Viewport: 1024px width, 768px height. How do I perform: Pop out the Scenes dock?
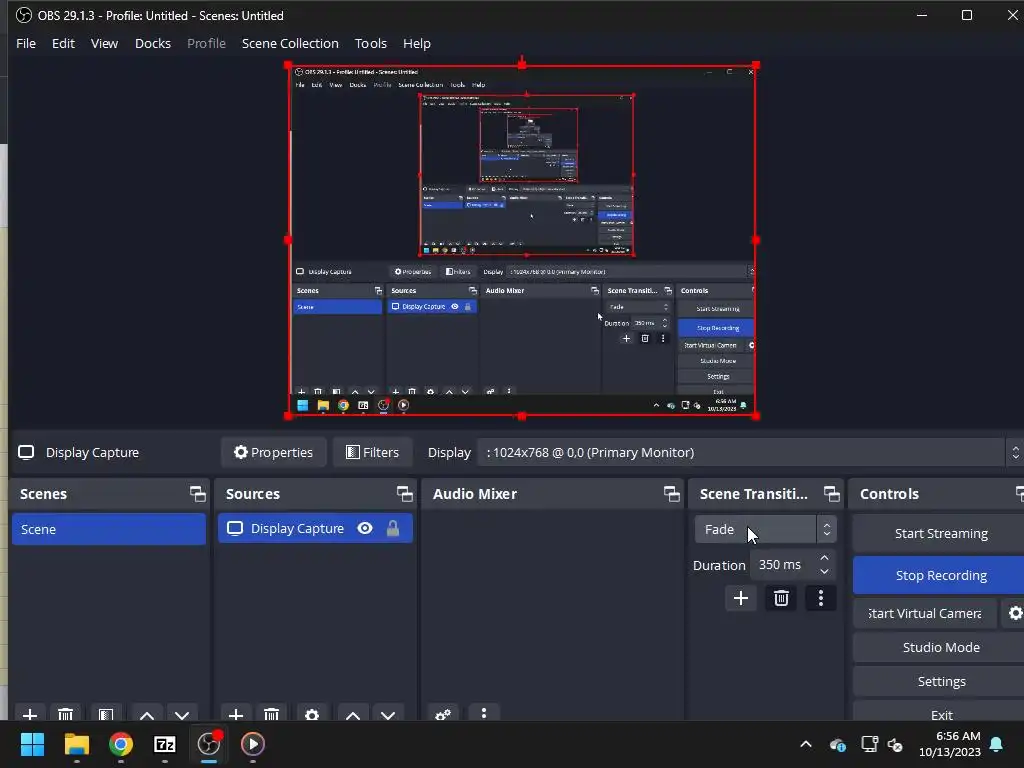coord(197,494)
